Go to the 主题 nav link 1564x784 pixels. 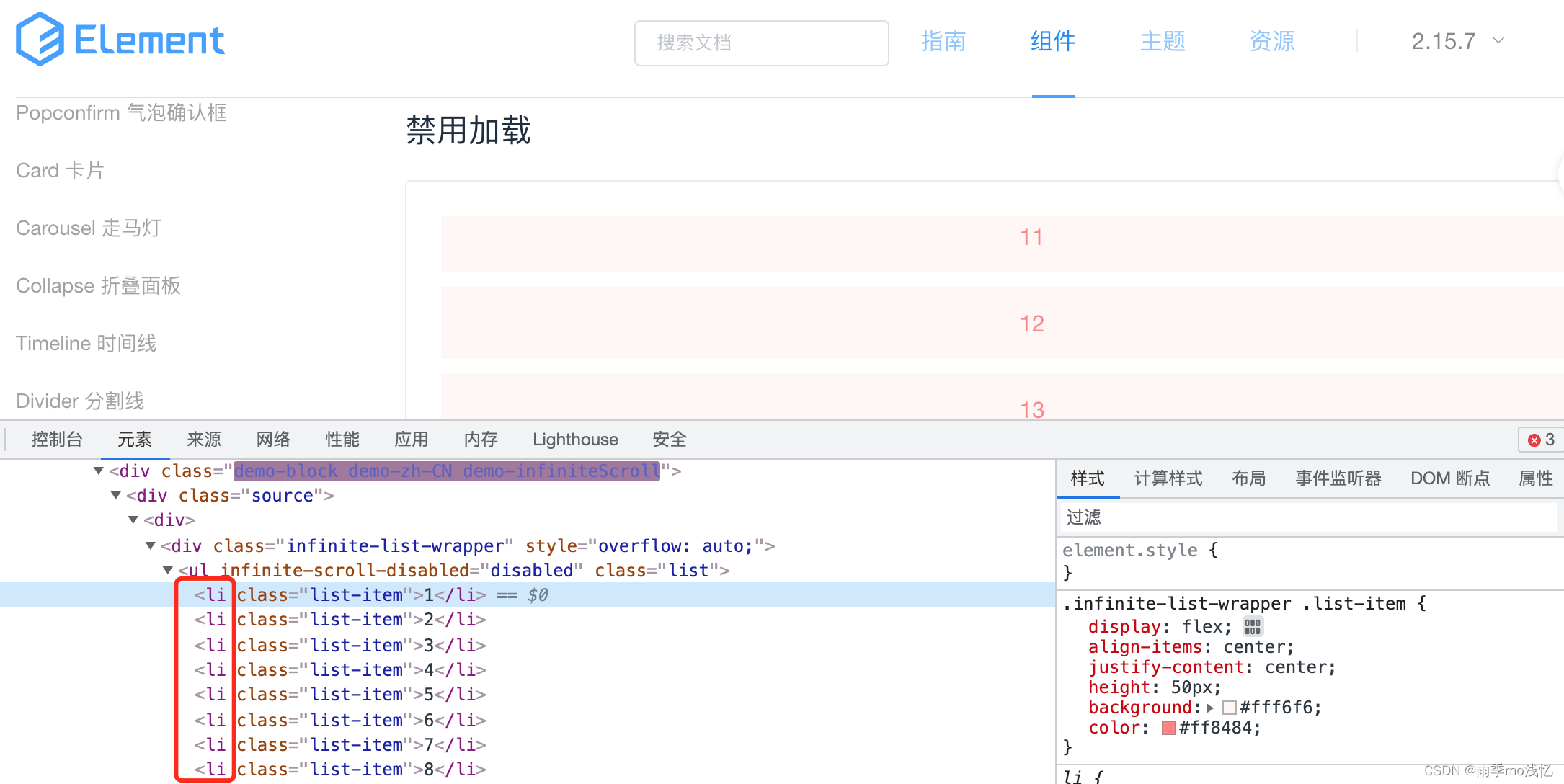click(x=1162, y=41)
